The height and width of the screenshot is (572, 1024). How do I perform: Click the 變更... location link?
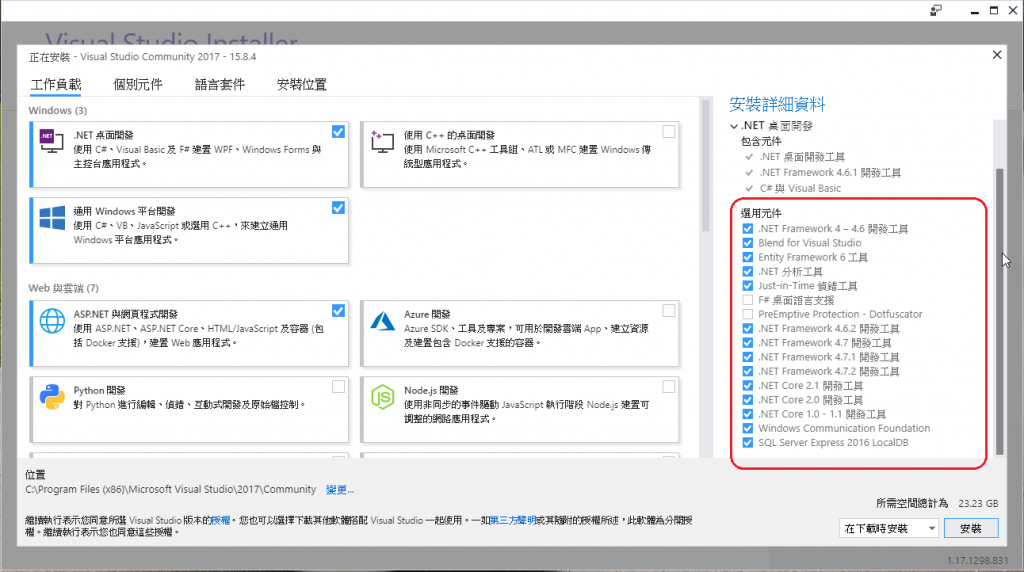coord(340,490)
